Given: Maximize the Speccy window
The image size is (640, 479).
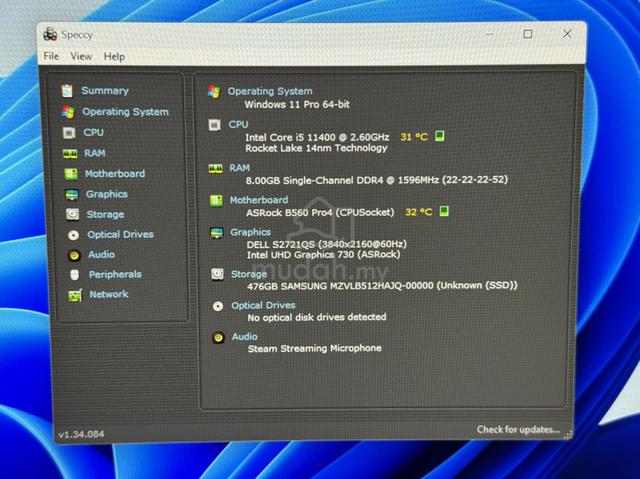Looking at the screenshot, I should [x=528, y=34].
